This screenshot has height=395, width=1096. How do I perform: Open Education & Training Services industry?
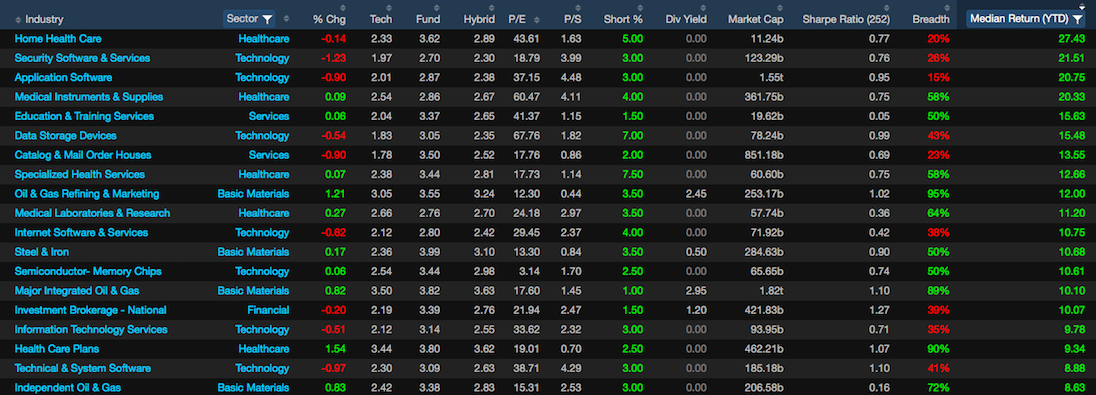85,116
